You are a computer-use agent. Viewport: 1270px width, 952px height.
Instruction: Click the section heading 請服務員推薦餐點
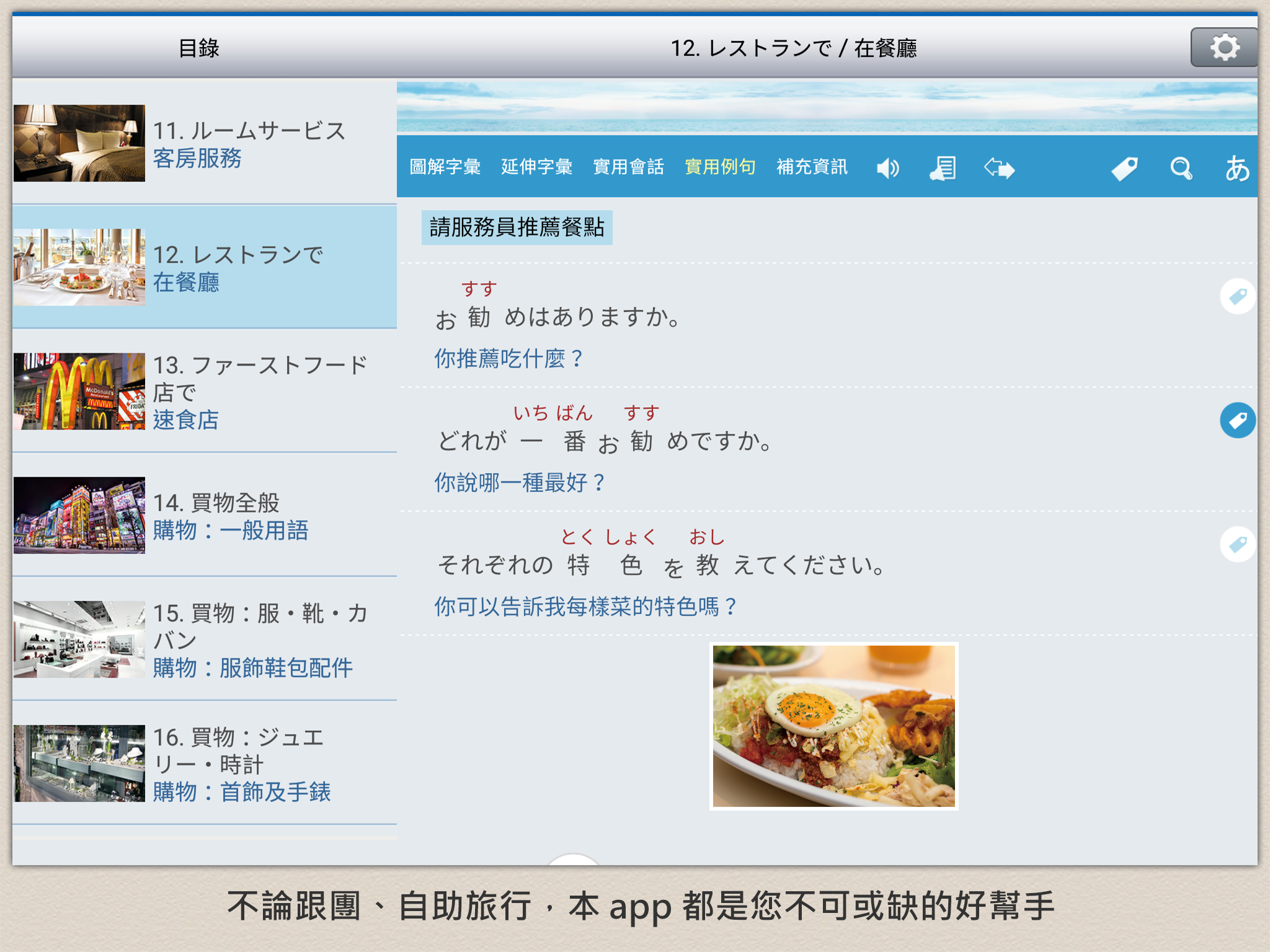pos(517,227)
